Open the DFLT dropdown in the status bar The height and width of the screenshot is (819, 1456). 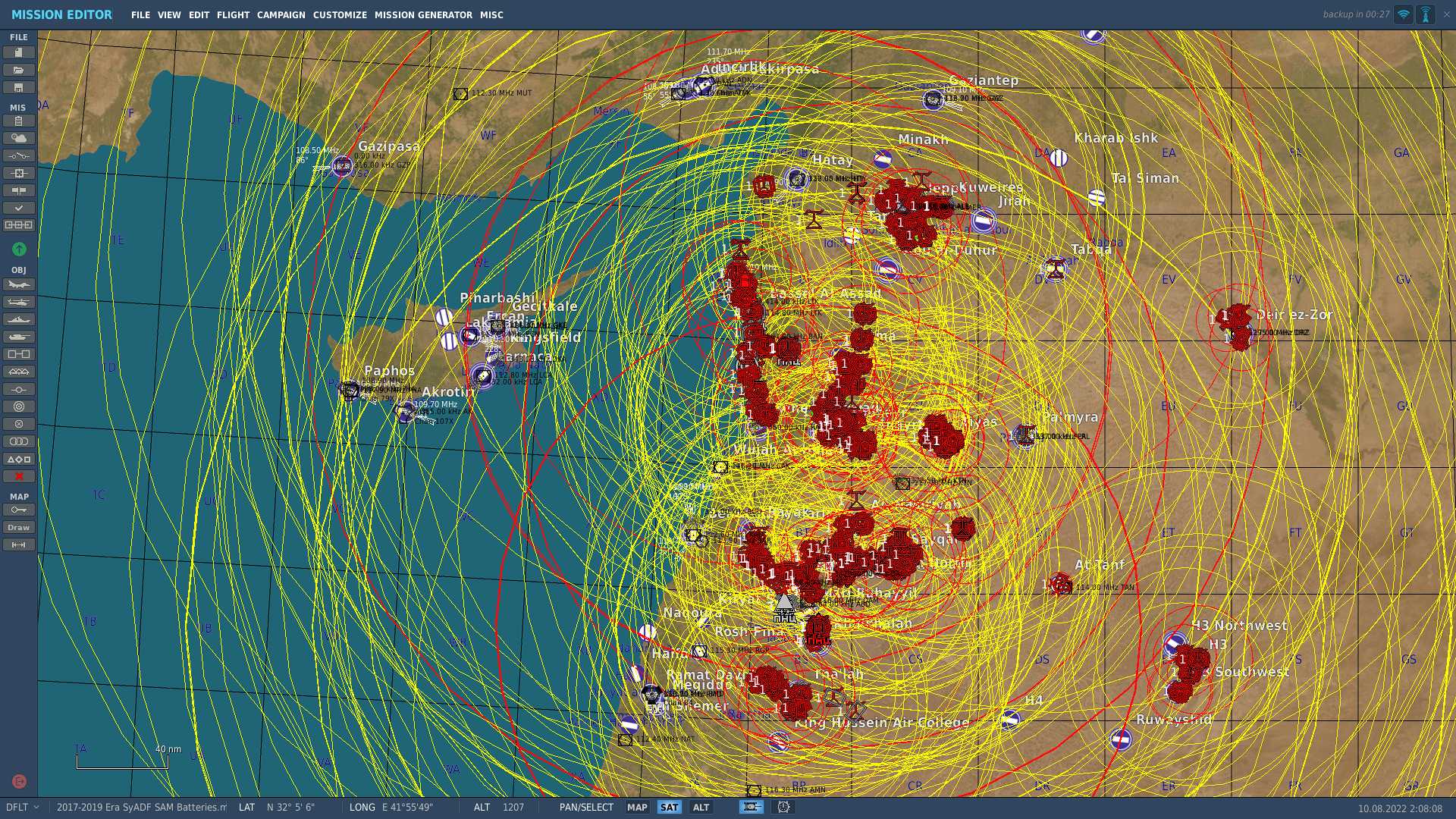(22, 807)
